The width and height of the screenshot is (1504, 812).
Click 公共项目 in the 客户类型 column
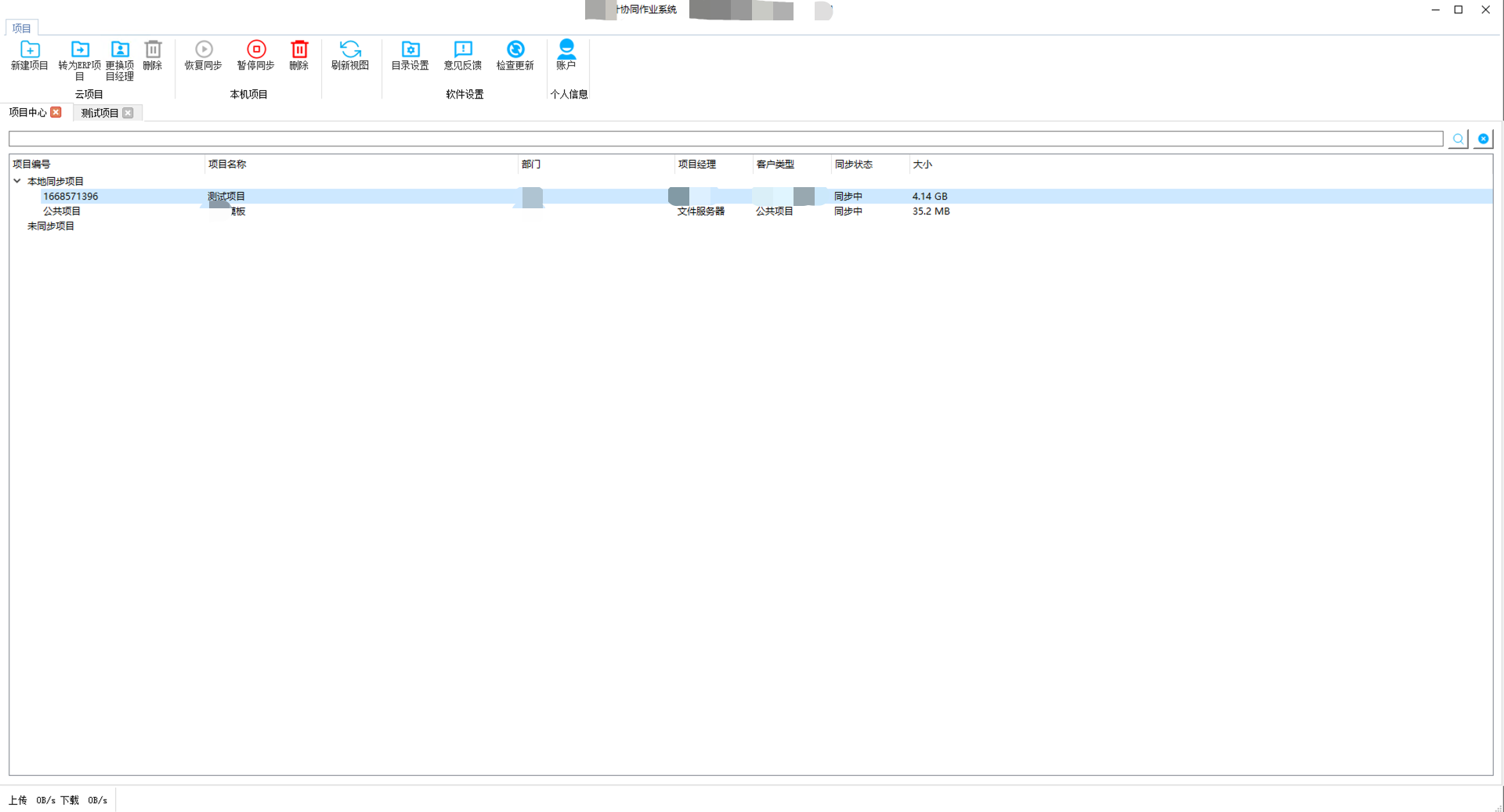tap(775, 211)
